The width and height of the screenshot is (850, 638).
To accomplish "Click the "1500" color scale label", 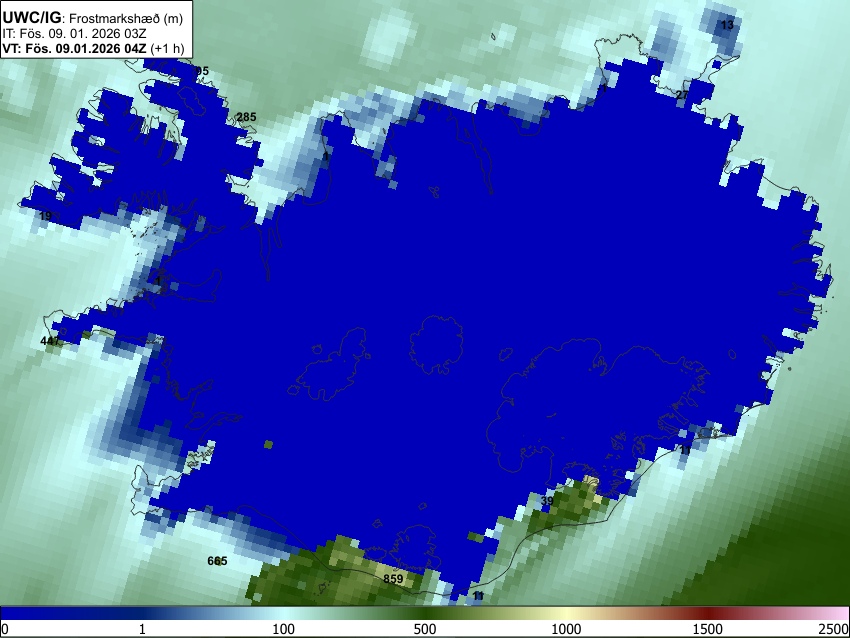I will point(707,629).
